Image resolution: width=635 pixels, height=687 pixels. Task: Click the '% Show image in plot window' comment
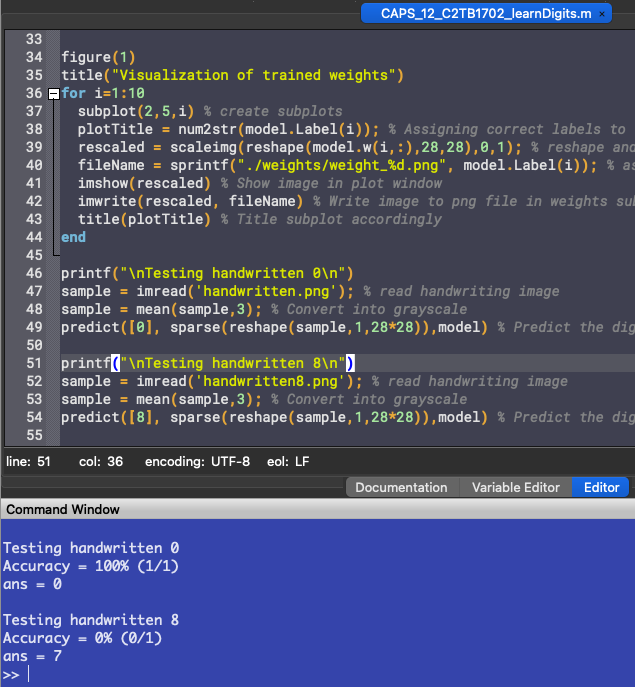(x=331, y=183)
